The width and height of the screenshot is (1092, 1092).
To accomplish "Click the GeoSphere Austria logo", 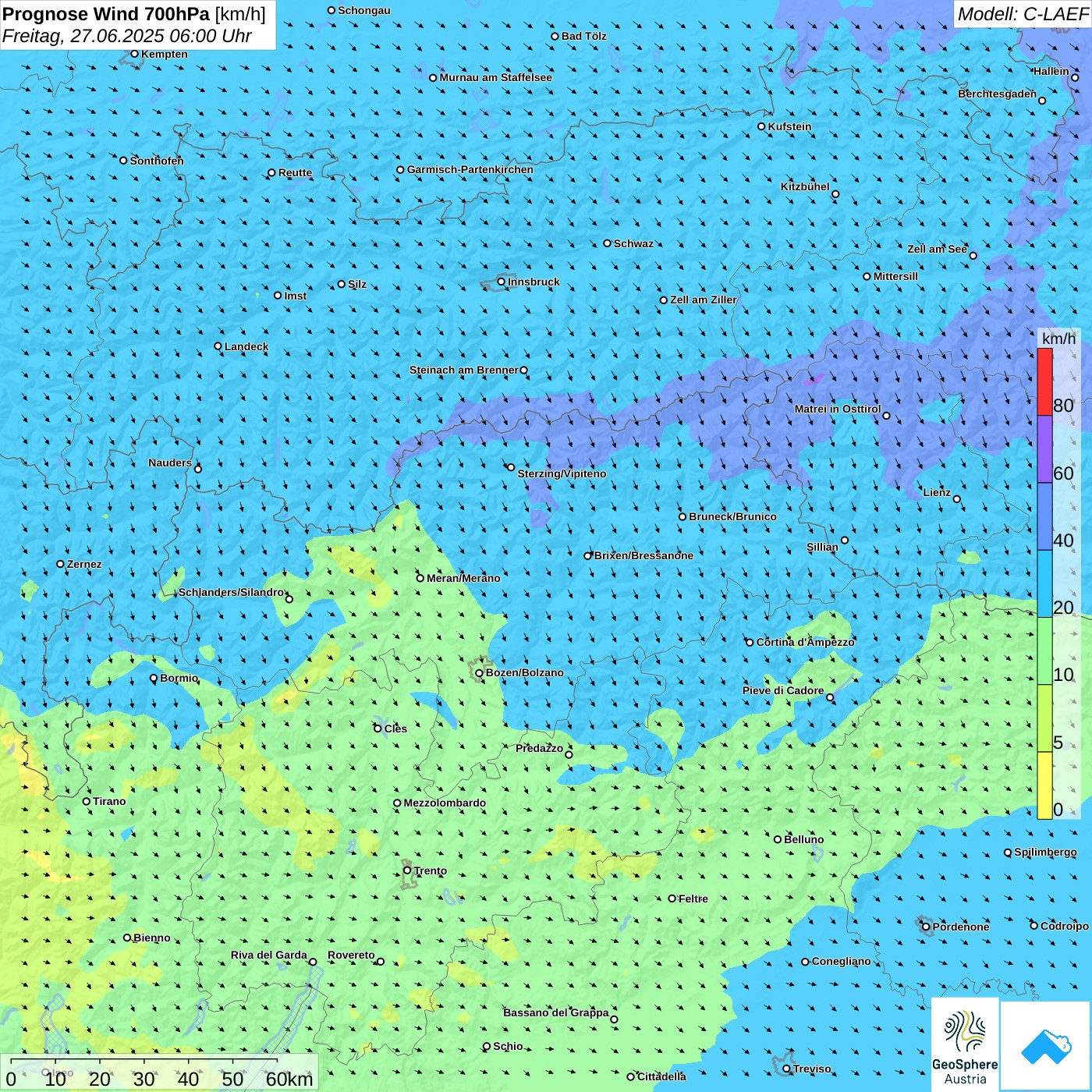I will coord(965,1045).
